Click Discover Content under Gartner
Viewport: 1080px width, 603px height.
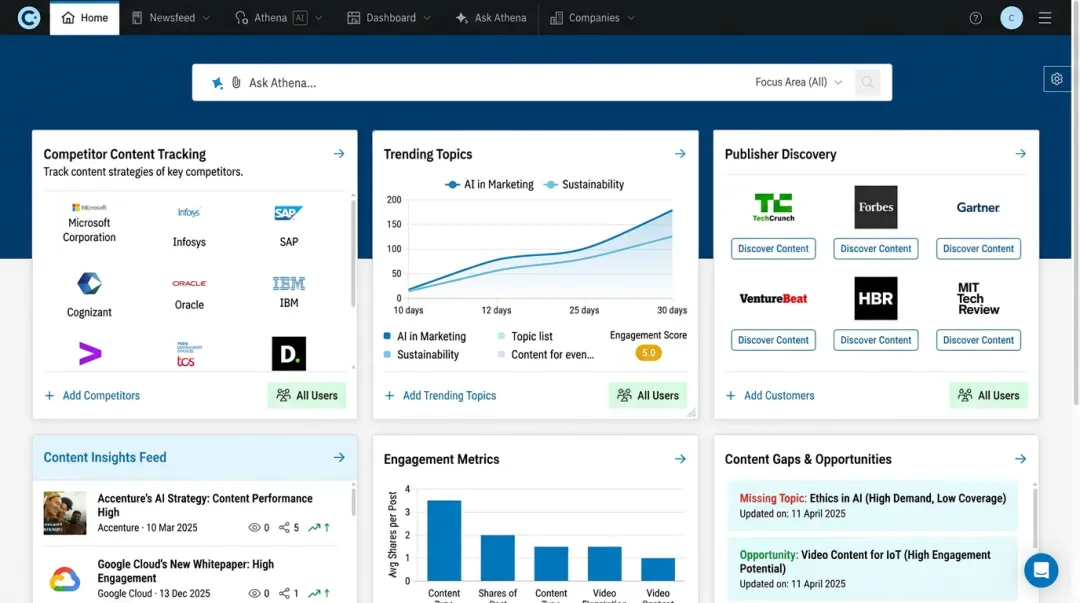[x=978, y=249]
